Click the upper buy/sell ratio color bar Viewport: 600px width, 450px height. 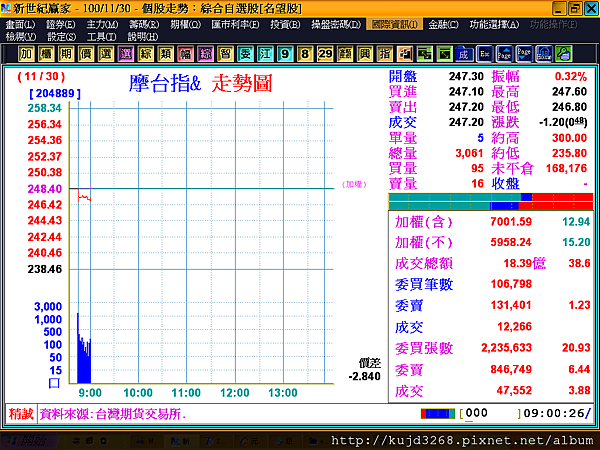pos(491,197)
